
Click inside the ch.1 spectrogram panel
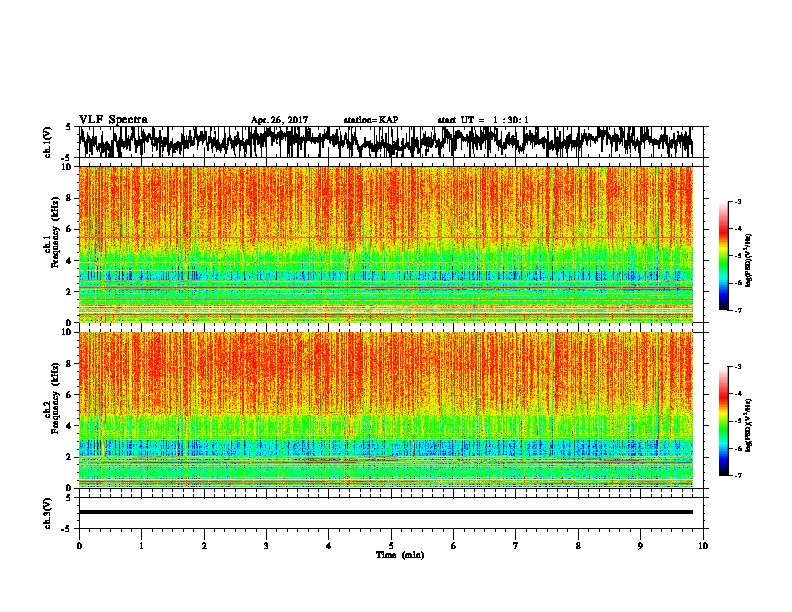(385, 244)
